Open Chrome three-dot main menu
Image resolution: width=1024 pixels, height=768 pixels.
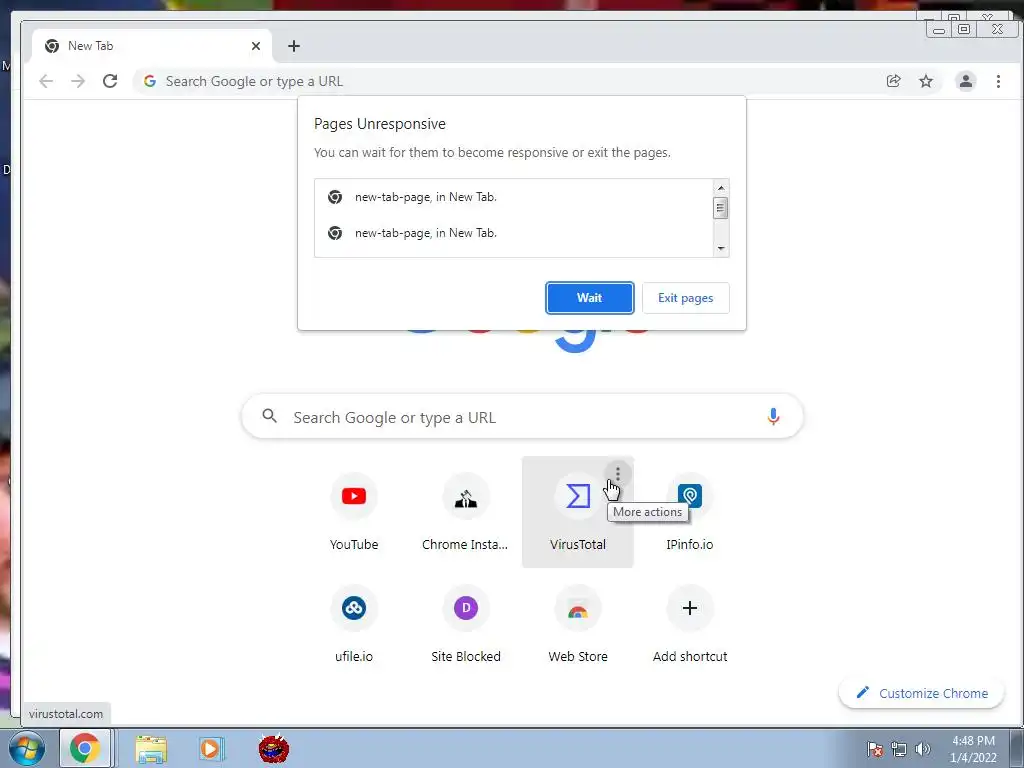(998, 81)
